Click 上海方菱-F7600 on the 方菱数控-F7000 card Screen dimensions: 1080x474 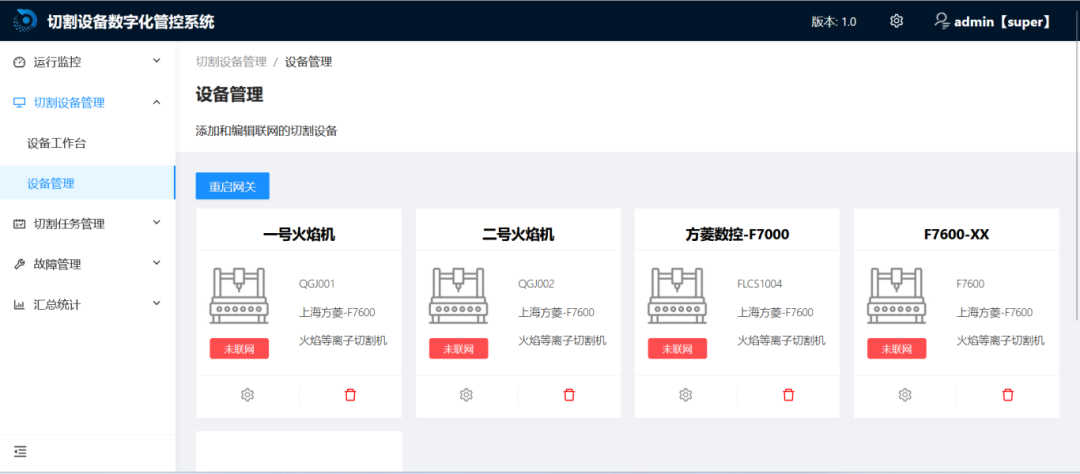point(776,312)
